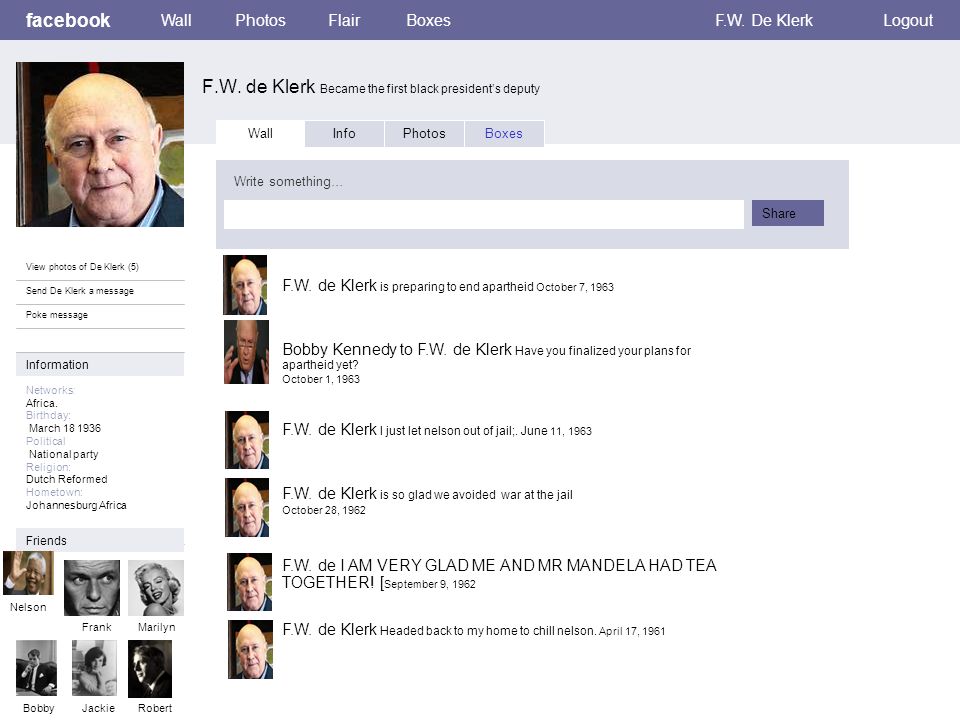Click 'October 7, 1963' post date
960x720 pixels.
point(575,287)
